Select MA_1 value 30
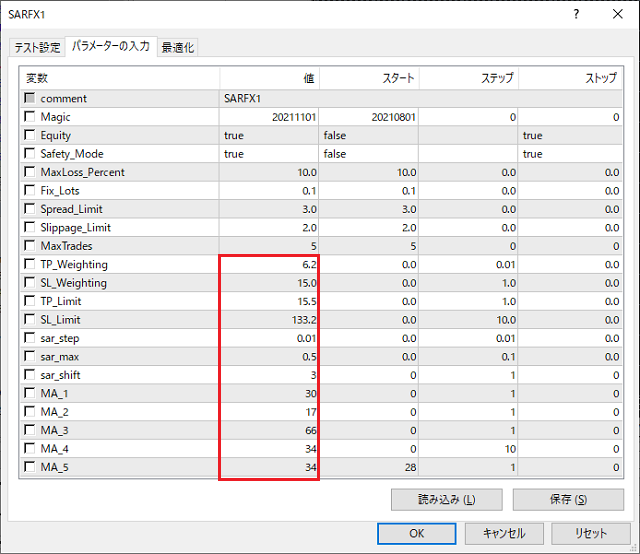Viewport: 640px width, 554px height. (269, 393)
